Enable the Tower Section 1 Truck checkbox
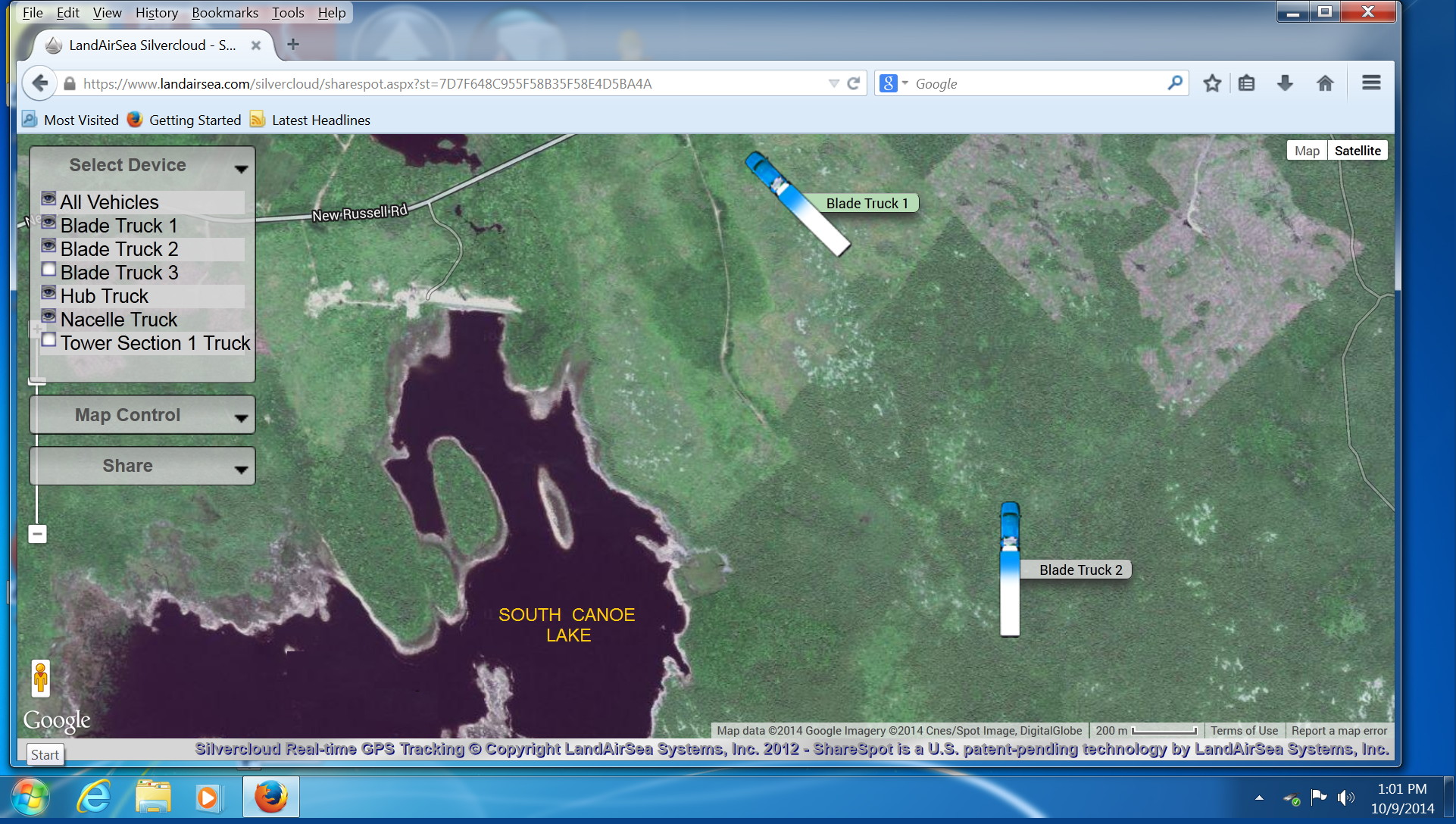This screenshot has height=824, width=1456. 48,340
